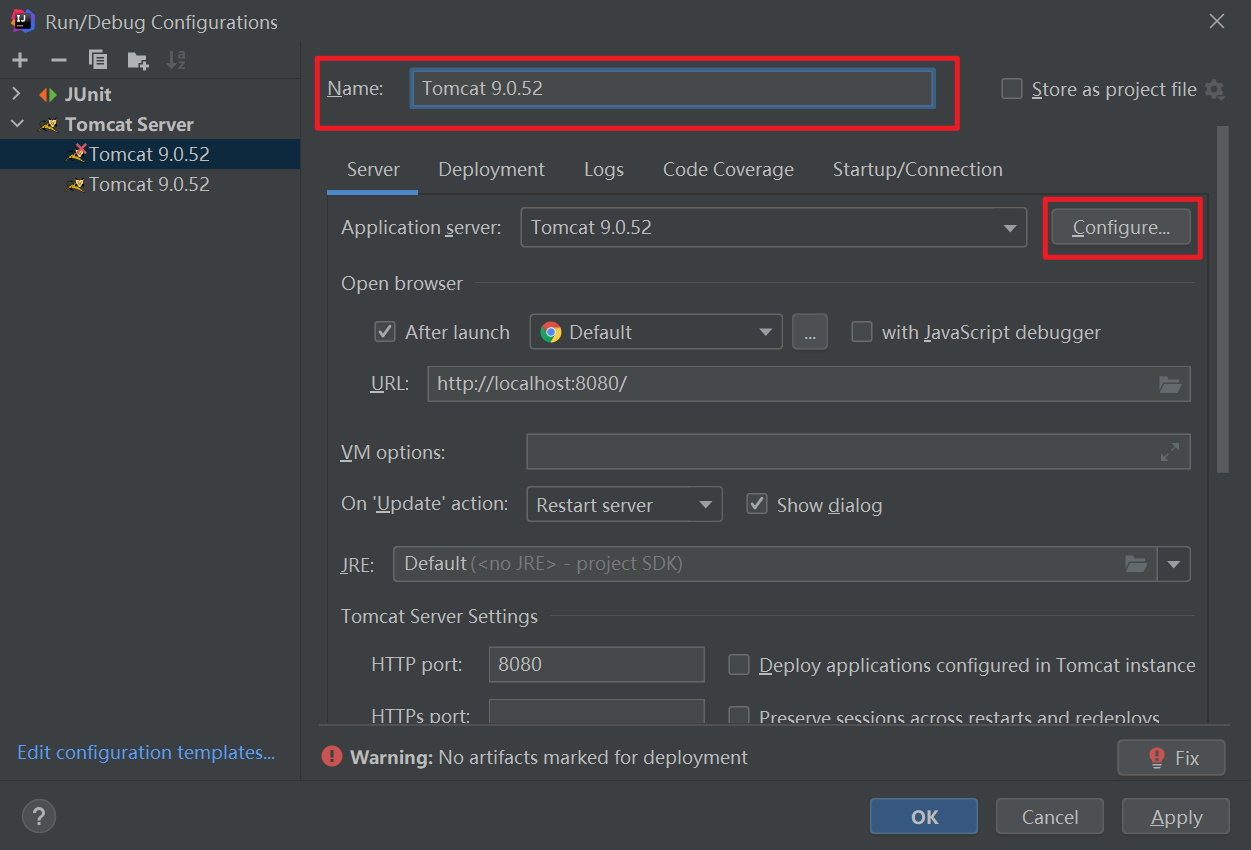This screenshot has width=1251, height=850.
Task: Open browser Default dropdown
Action: pos(655,332)
